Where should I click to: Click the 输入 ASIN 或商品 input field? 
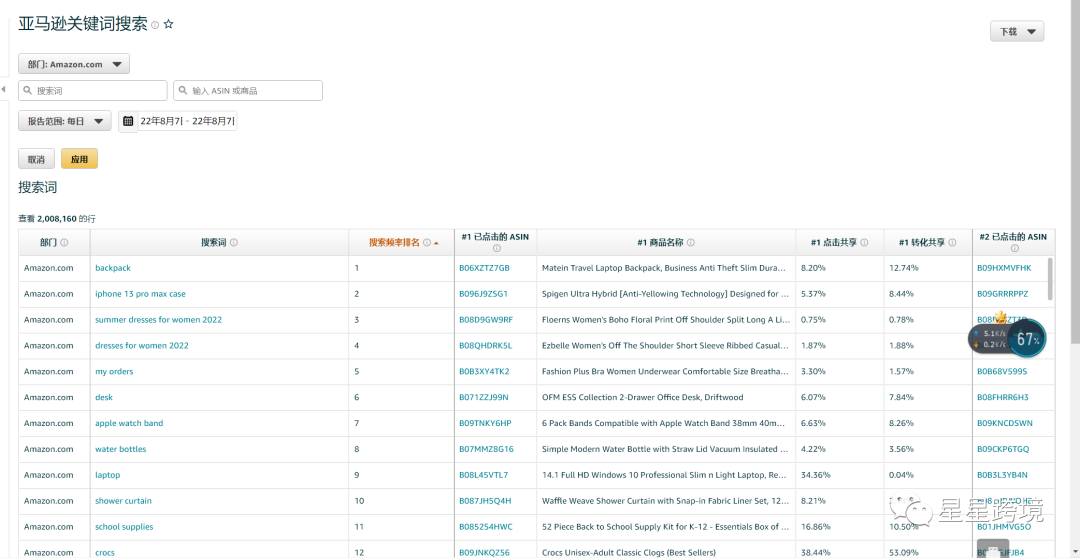[248, 91]
